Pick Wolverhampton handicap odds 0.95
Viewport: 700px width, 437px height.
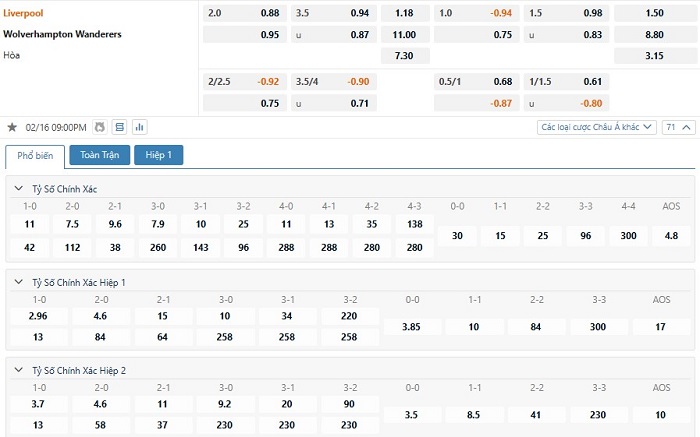tap(245, 34)
